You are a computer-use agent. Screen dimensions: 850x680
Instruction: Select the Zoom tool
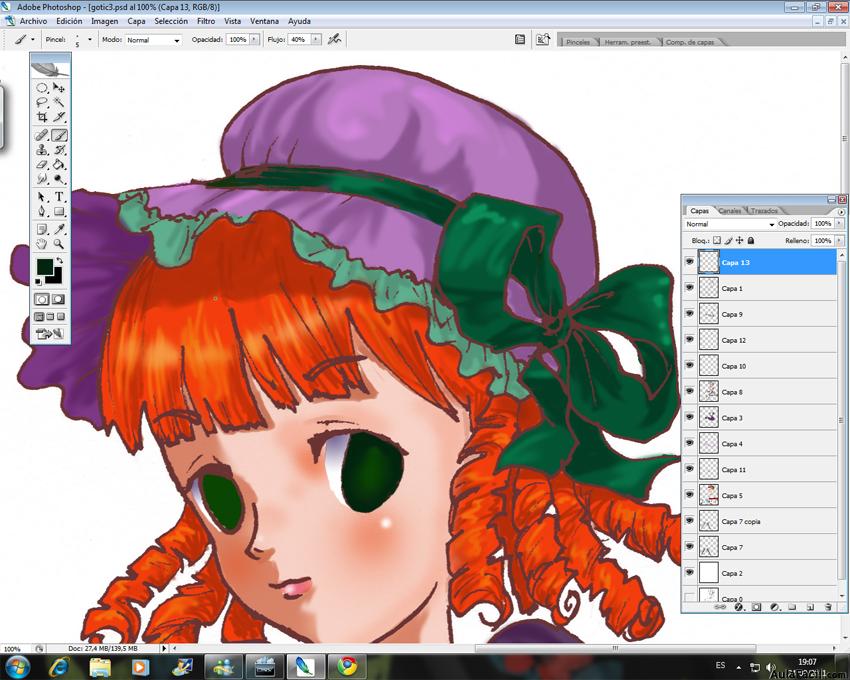point(59,244)
